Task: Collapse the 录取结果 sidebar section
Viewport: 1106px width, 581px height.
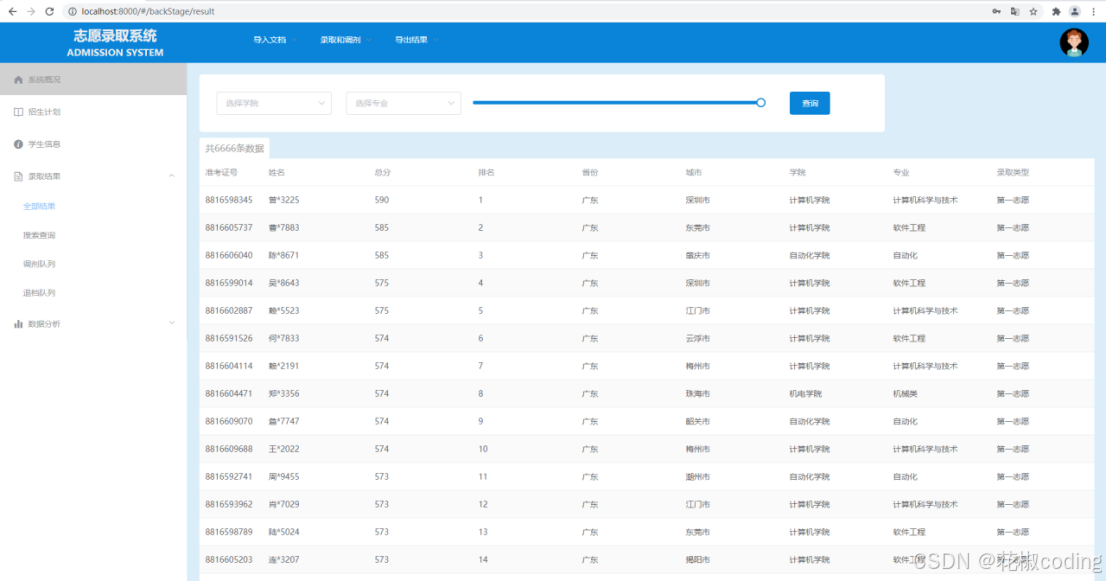Action: point(171,176)
